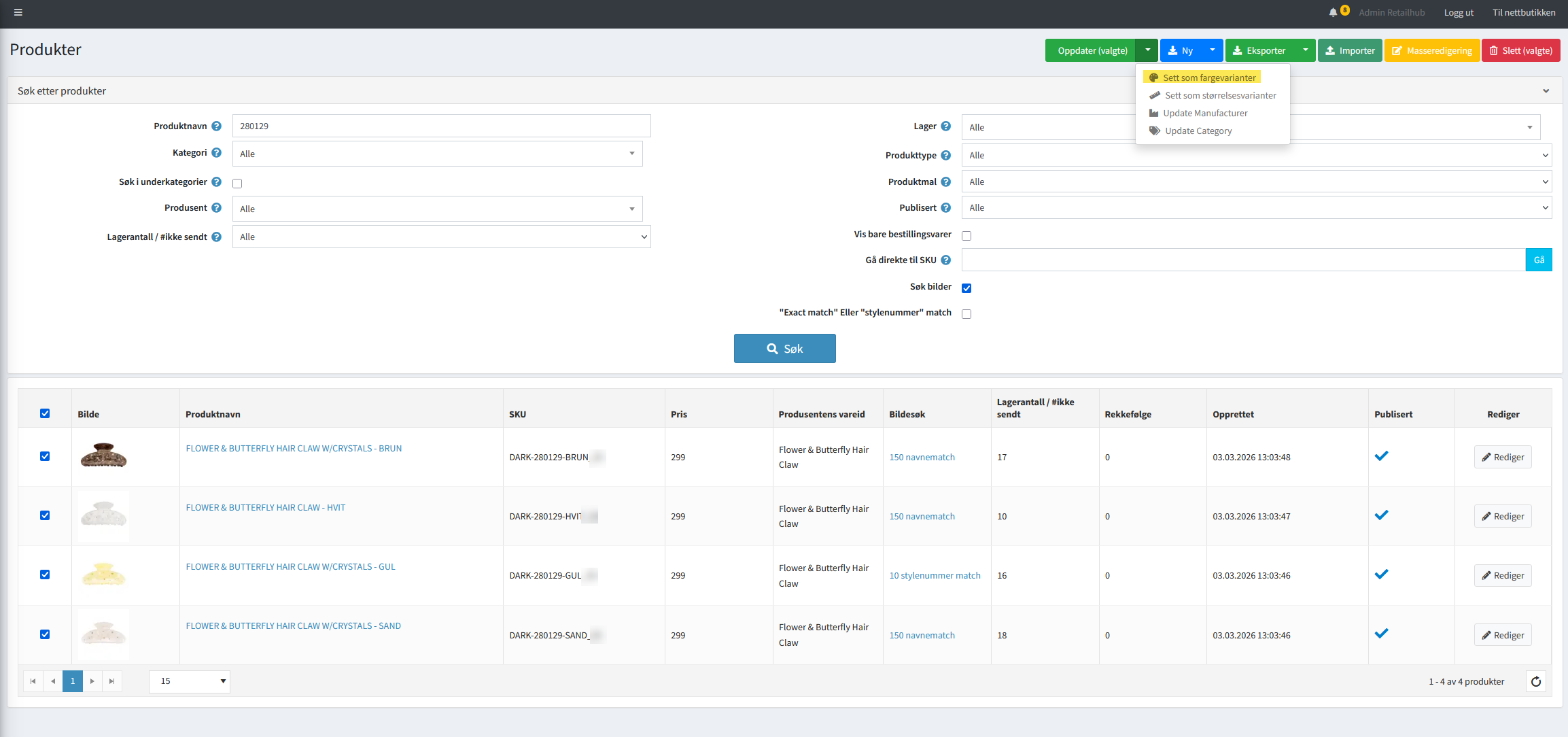Screen dimensions: 1568x737
Task: Go to the first page arrow
Action: point(33,681)
